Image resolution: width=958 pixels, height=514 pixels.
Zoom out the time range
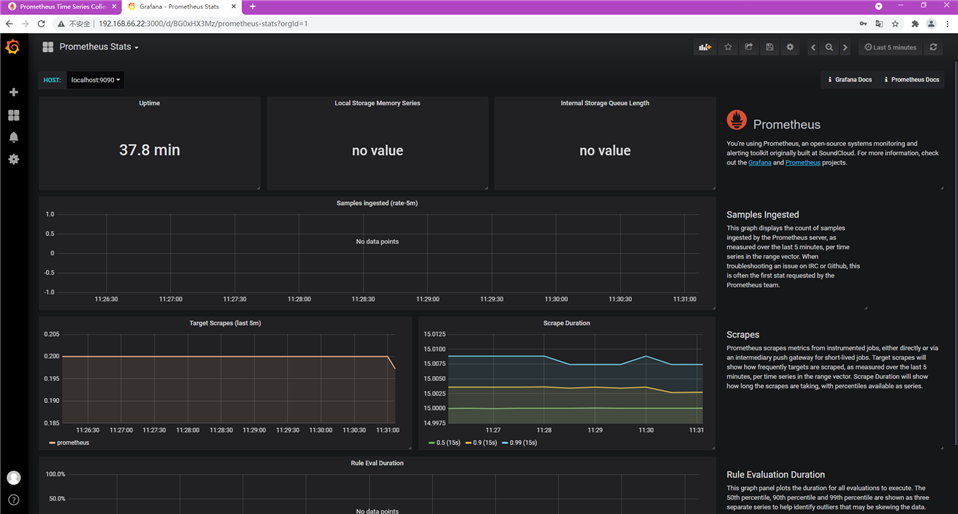[x=829, y=47]
